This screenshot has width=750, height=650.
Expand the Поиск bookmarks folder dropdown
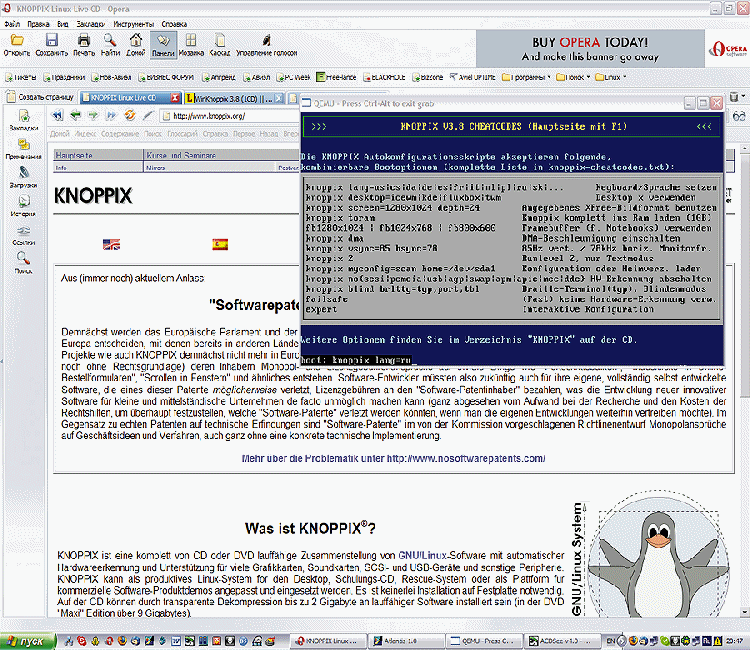pyautogui.click(x=573, y=77)
